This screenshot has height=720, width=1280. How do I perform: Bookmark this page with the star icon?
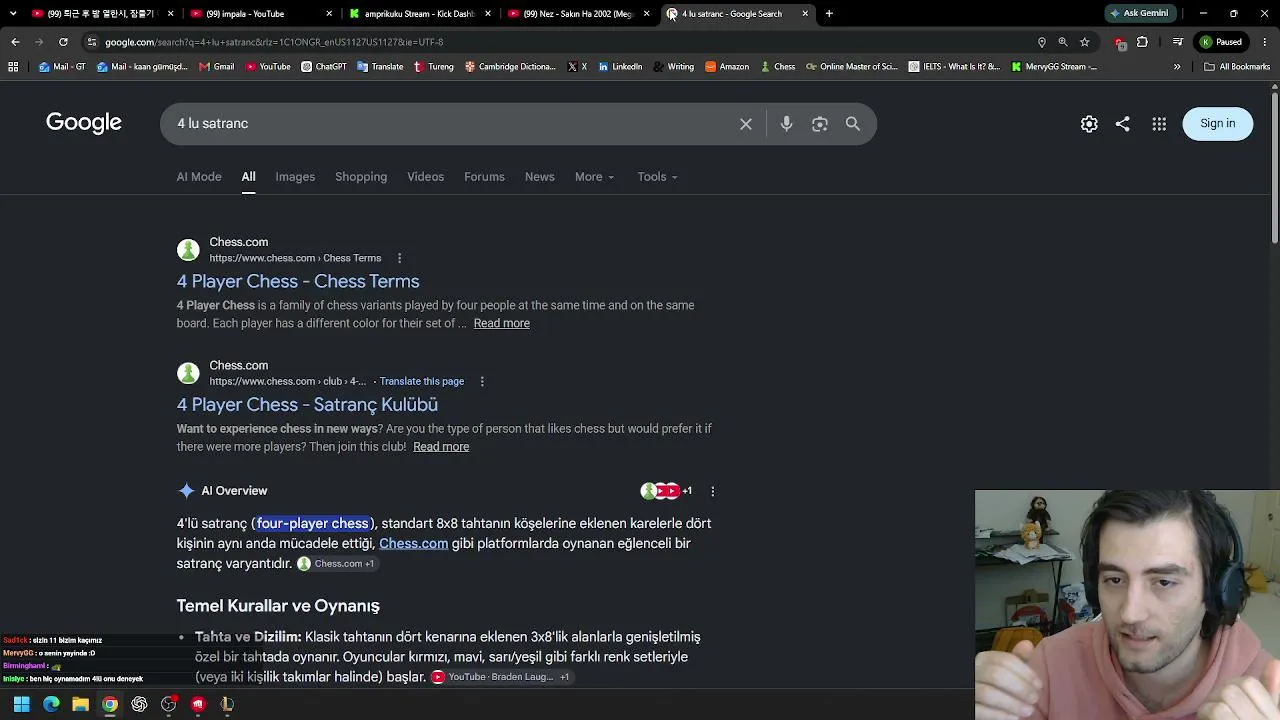pos(1085,42)
